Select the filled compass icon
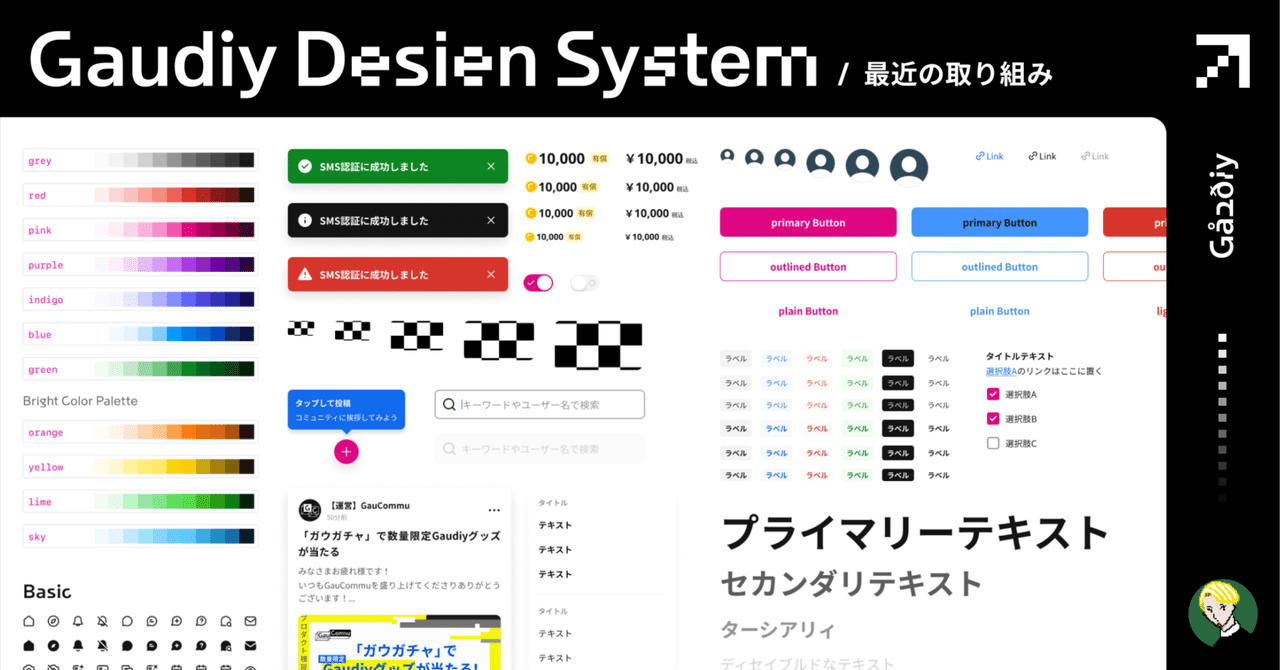1280x670 pixels. 53,645
